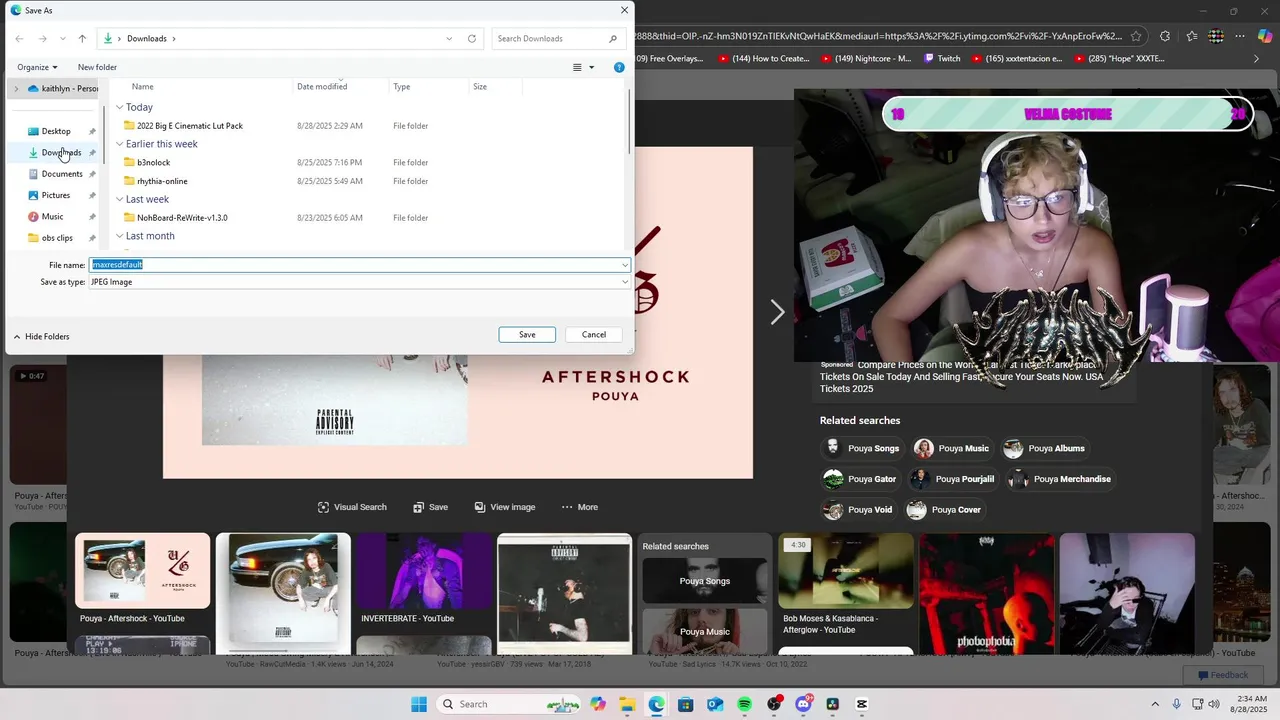Open the recent locations dropdown arrow

point(62,39)
